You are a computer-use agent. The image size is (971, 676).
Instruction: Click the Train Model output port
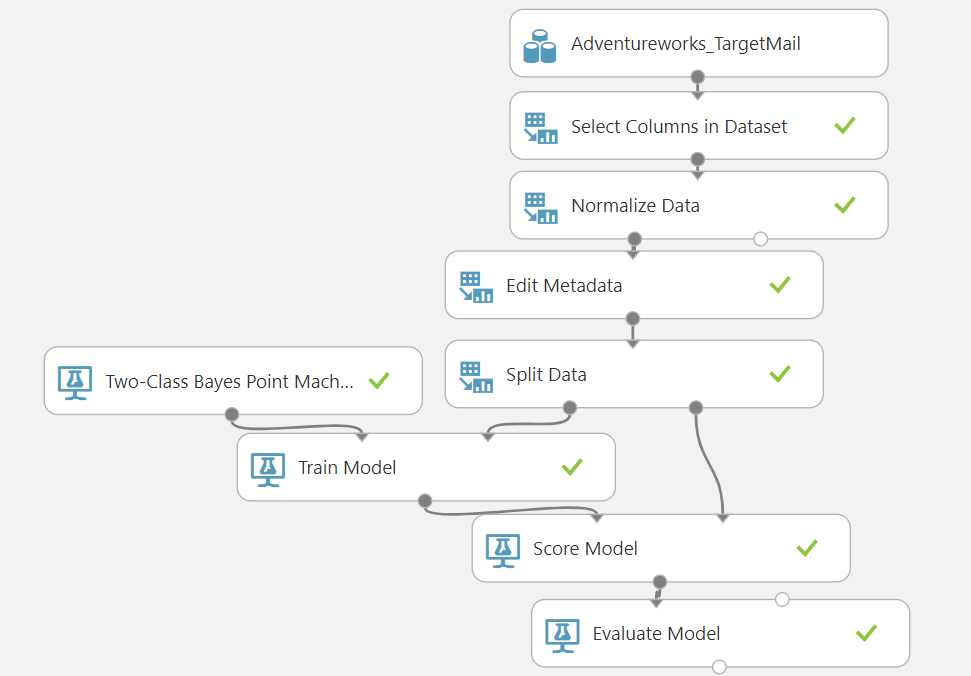[425, 500]
